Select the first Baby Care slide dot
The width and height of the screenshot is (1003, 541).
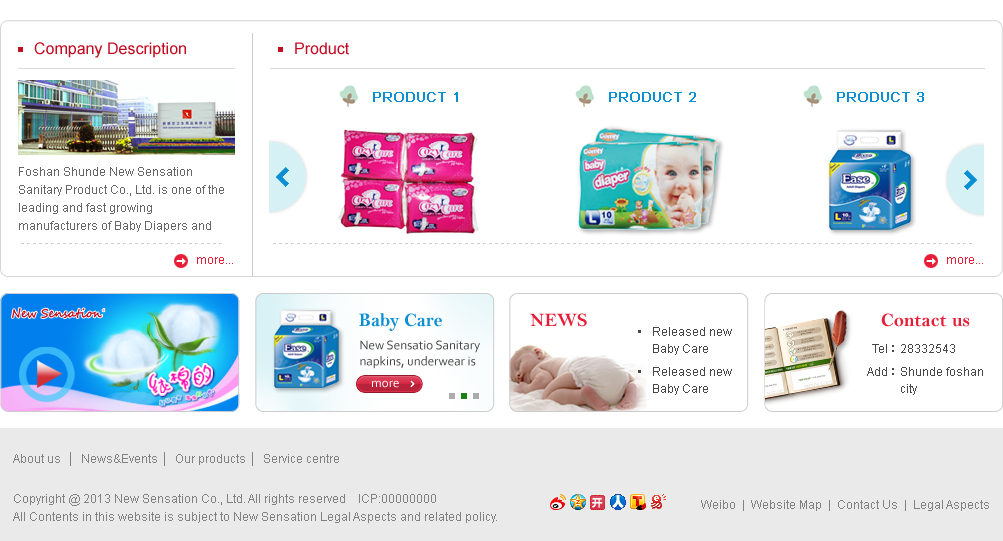(x=452, y=396)
